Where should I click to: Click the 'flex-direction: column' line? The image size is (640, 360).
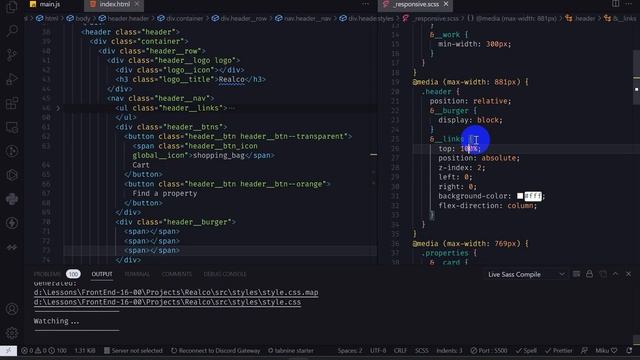[488, 206]
